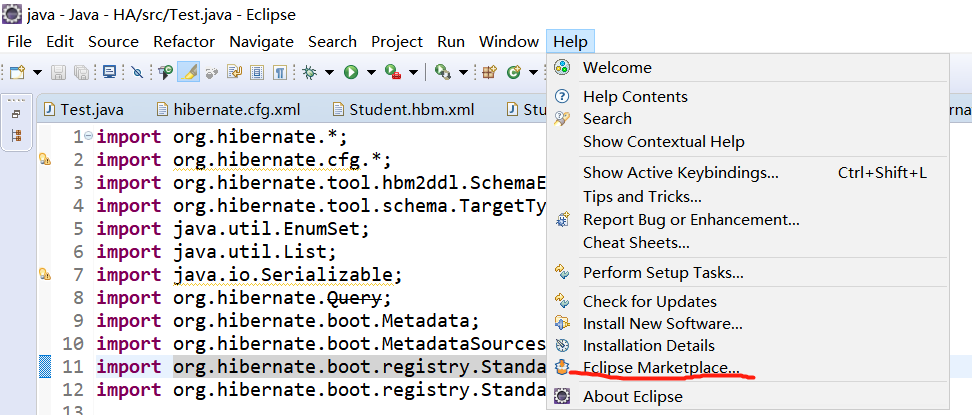Toggle Show Whitespace Characters pilcrow icon
Image resolution: width=972 pixels, height=415 pixels.
(x=280, y=72)
